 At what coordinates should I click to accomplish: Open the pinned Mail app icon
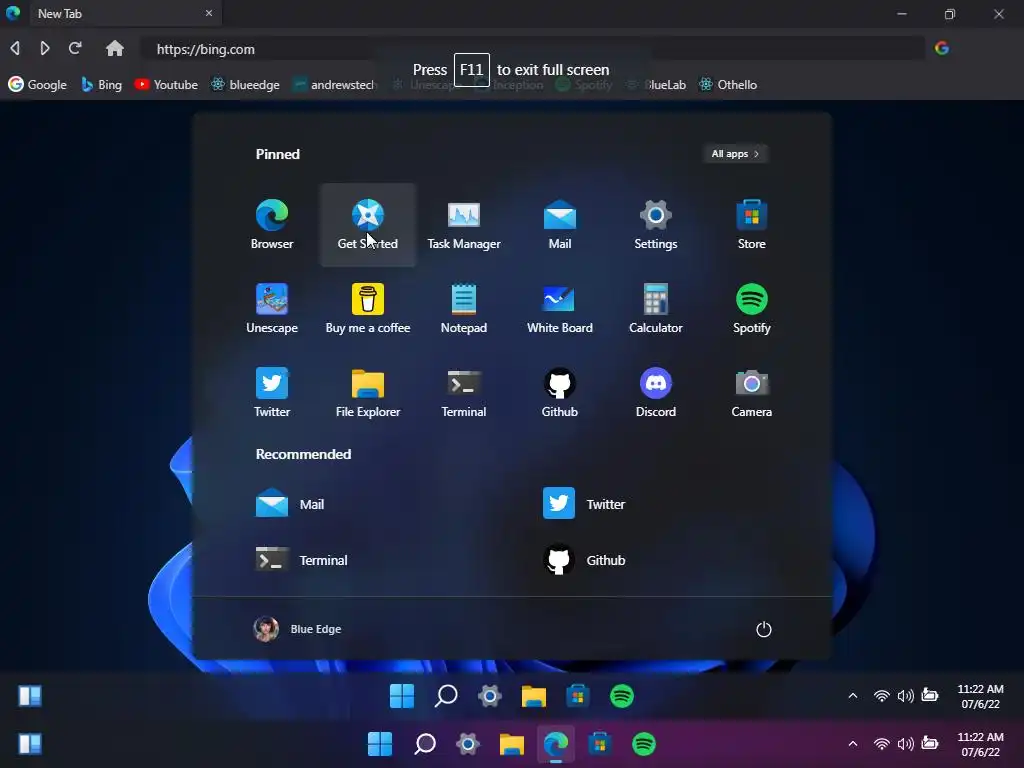click(x=560, y=225)
